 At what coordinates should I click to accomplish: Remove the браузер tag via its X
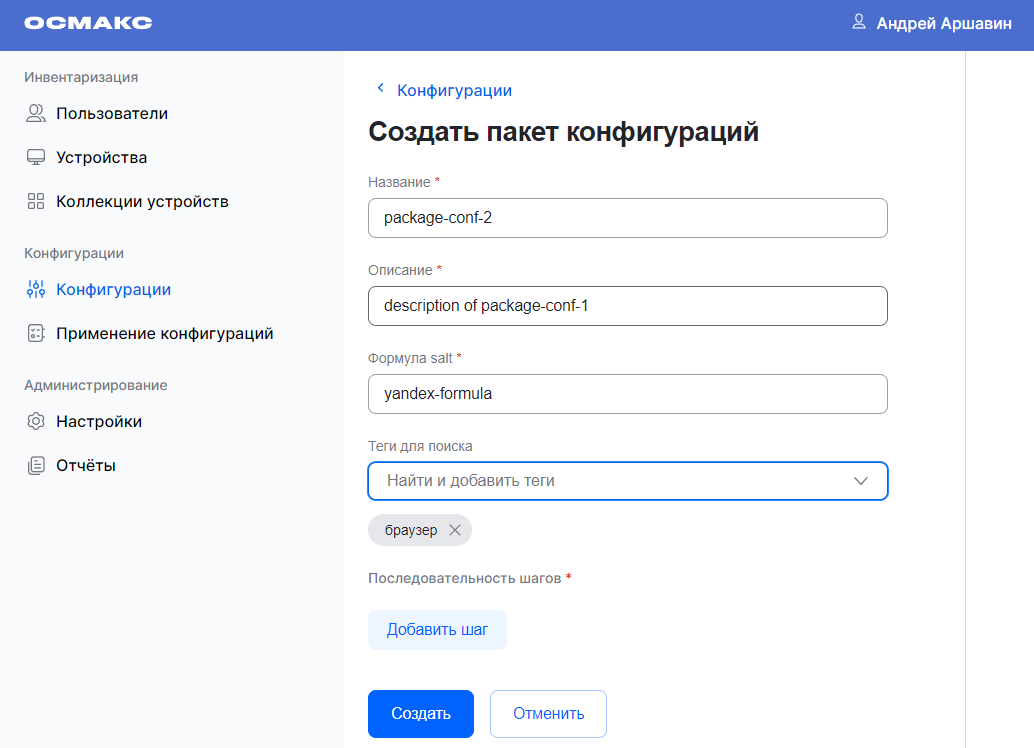point(455,530)
